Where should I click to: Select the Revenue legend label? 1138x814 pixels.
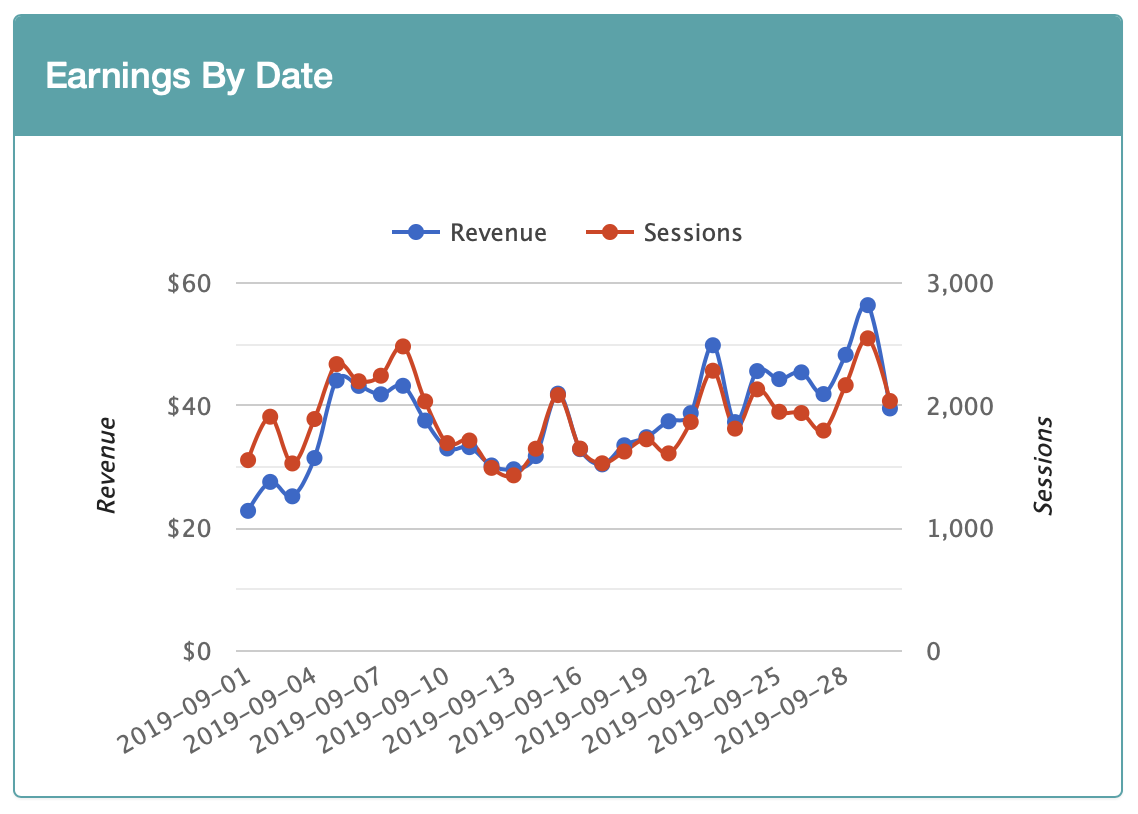point(498,233)
